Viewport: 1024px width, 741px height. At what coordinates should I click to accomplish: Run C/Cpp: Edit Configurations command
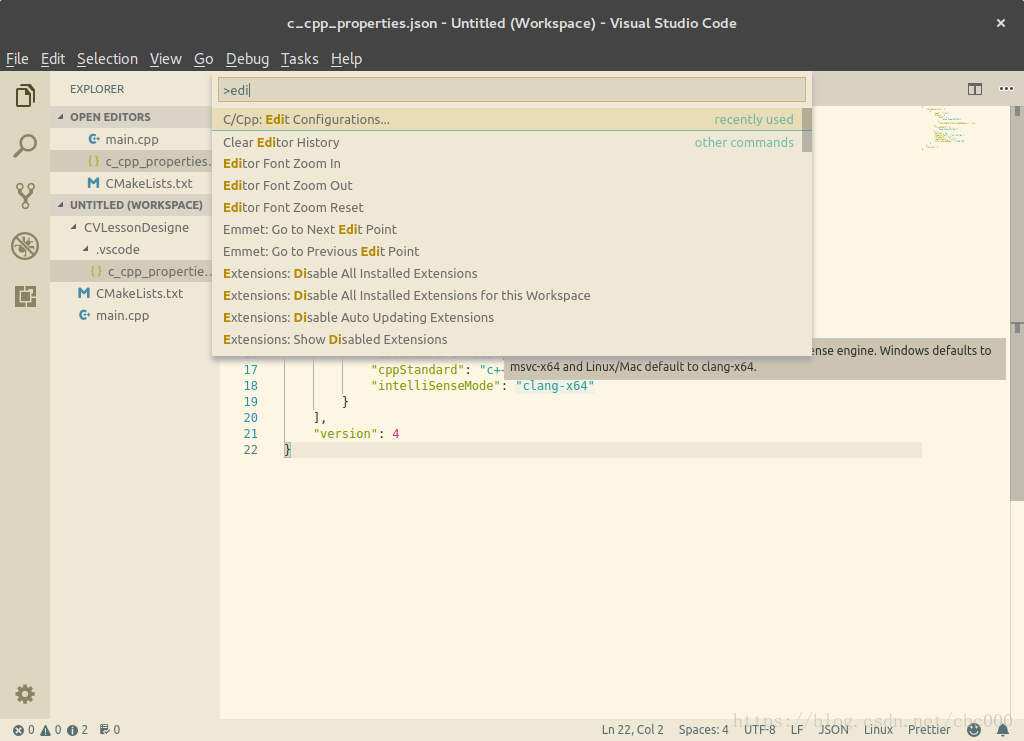click(507, 119)
